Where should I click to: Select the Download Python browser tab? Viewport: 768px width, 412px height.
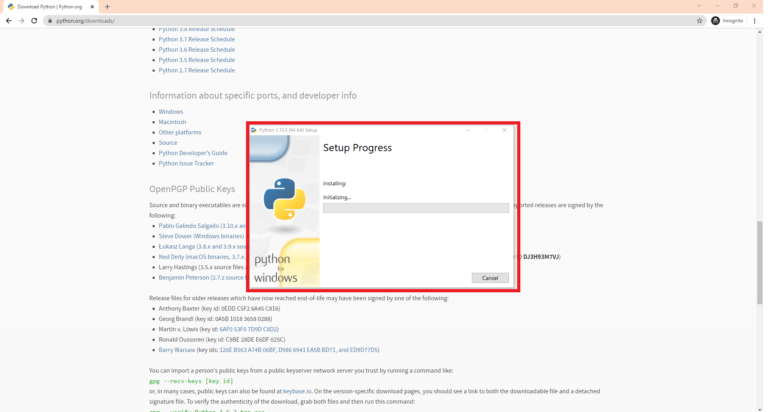tap(48, 6)
